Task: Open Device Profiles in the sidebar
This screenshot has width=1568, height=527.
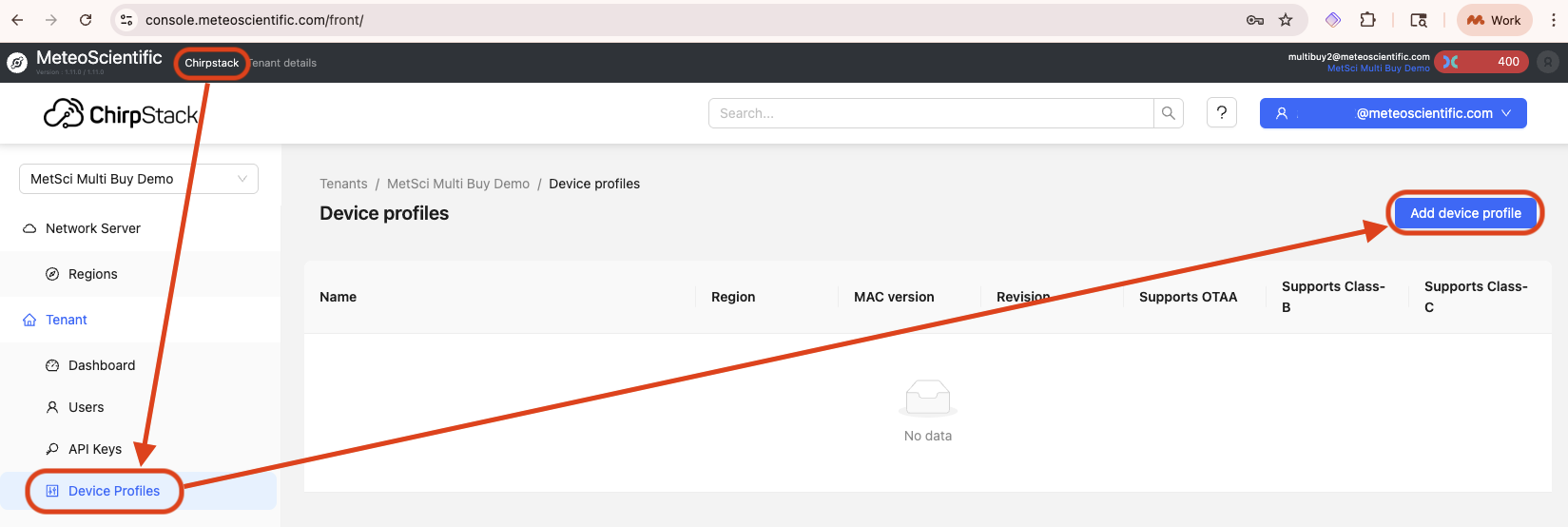Action: click(x=114, y=491)
